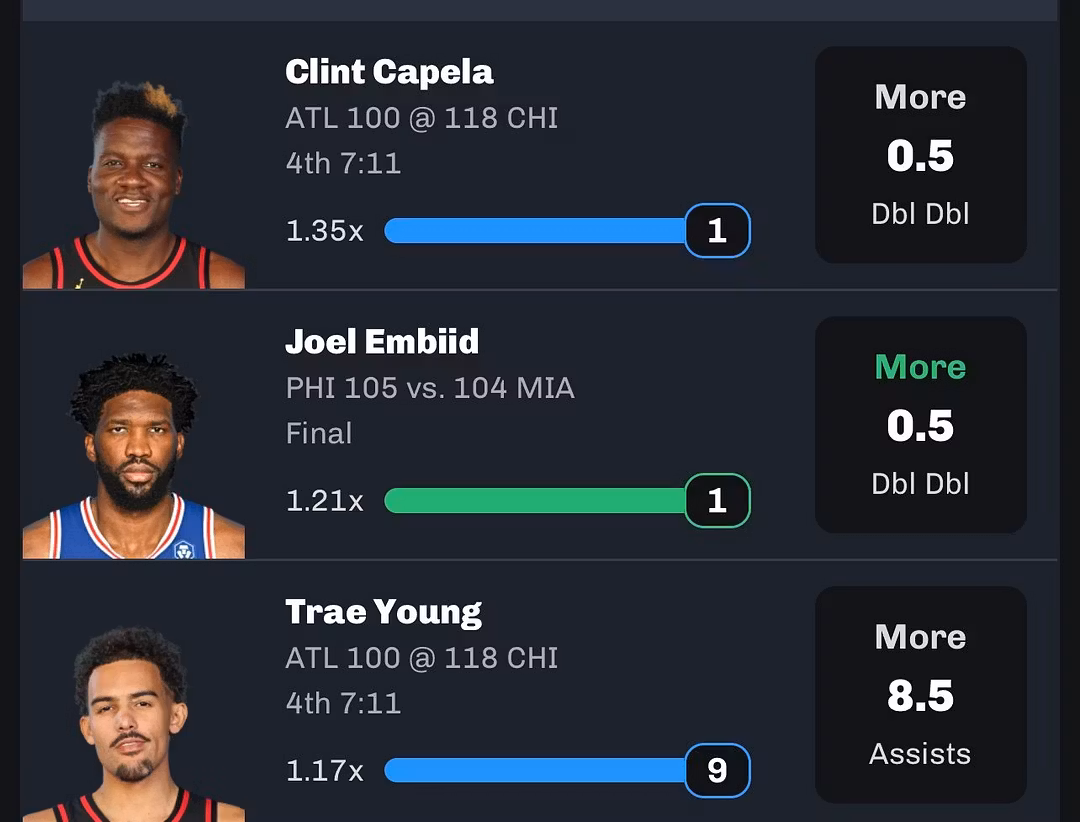Select Trae Young's More 8.5 Assists pick
The image size is (1080, 822).
(920, 694)
